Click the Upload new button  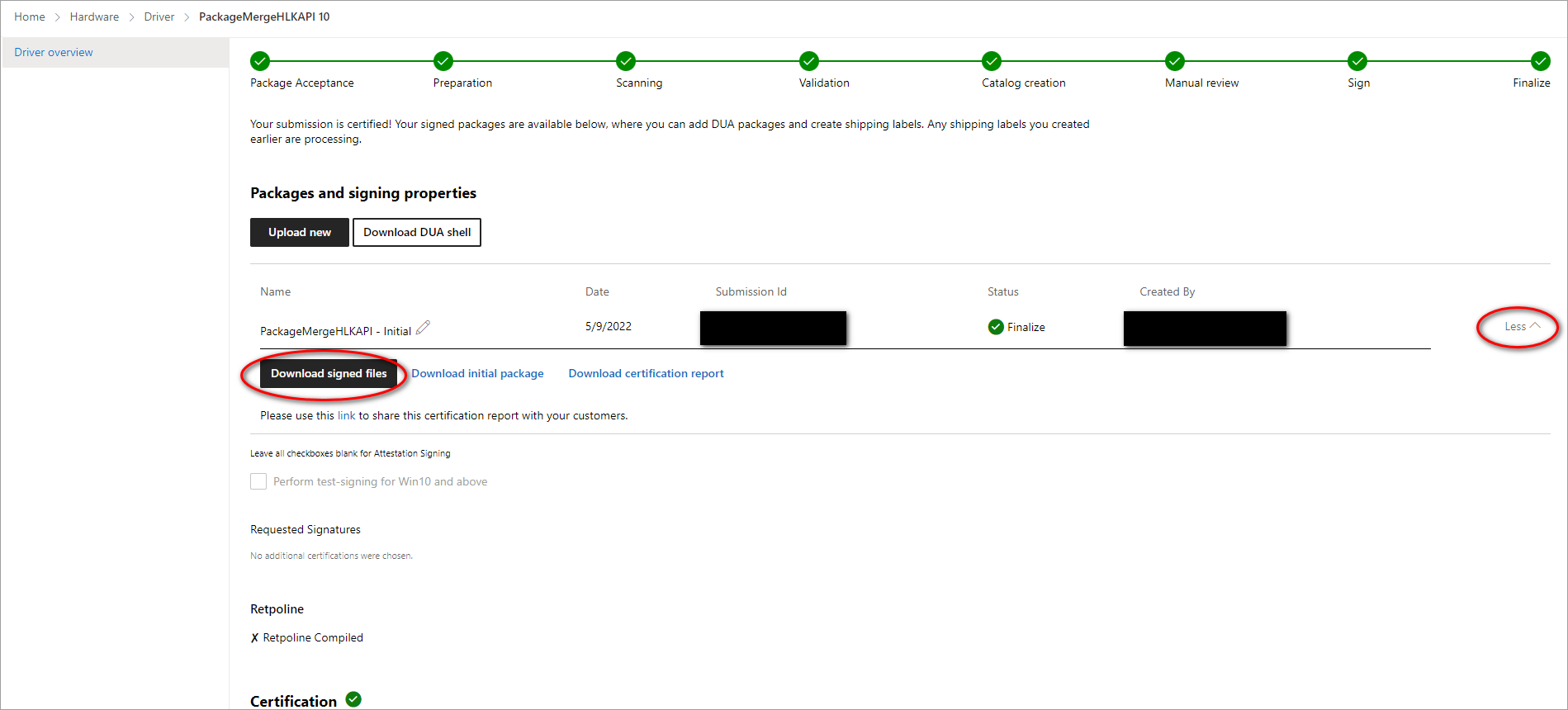(300, 232)
